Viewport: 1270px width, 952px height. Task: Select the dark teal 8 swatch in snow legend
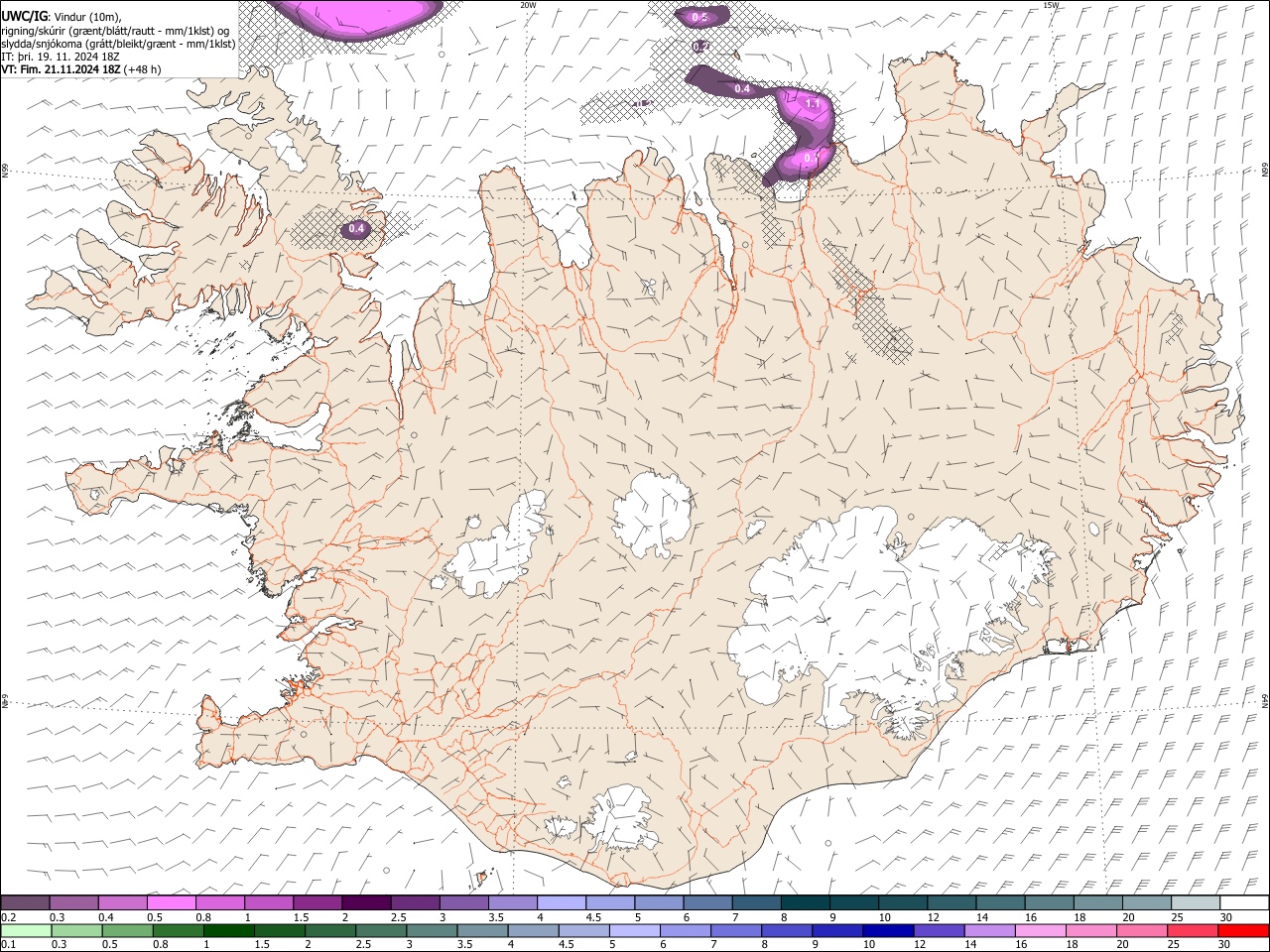point(805,902)
